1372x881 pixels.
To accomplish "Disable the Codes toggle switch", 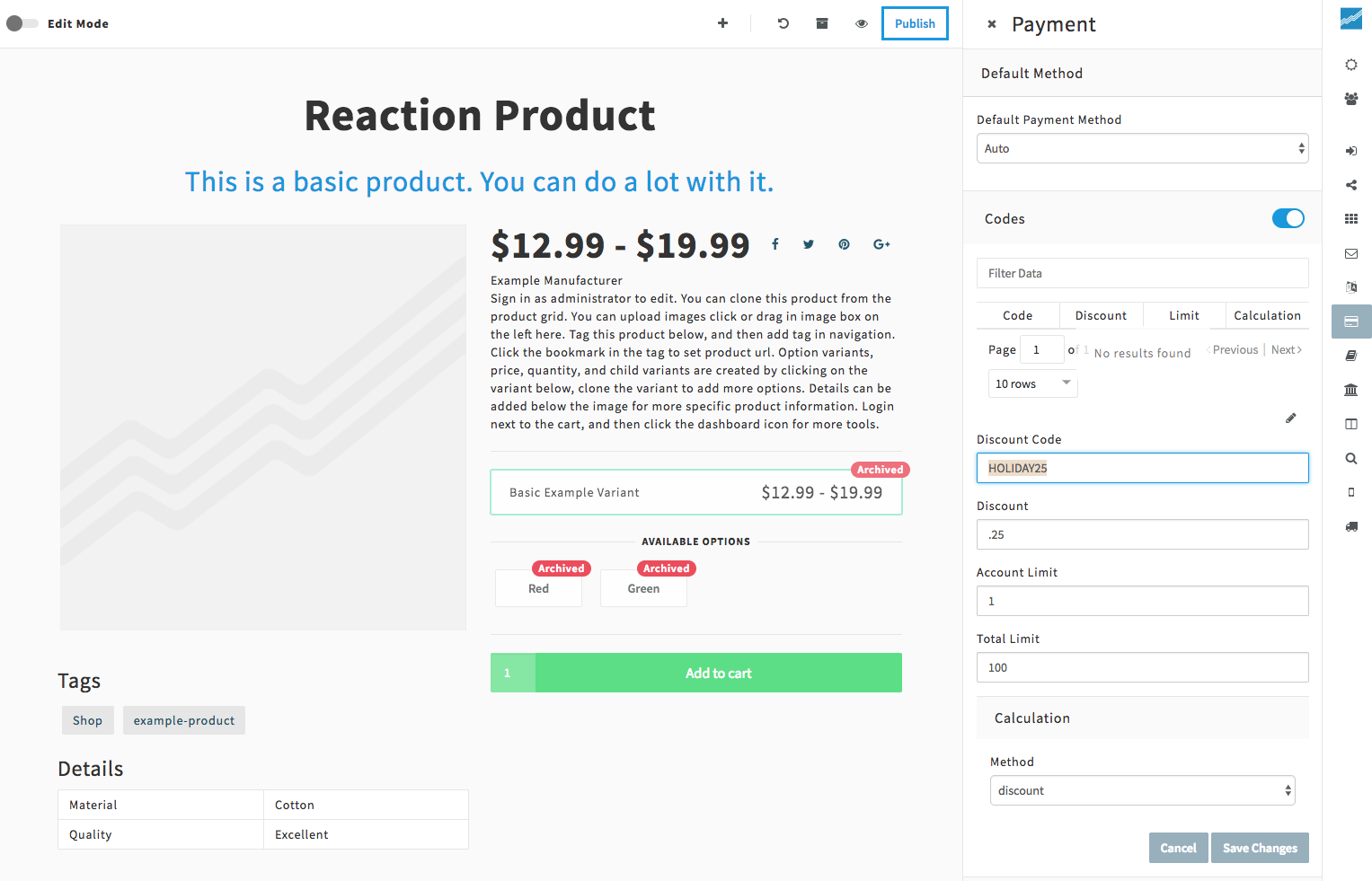I will [1288, 218].
